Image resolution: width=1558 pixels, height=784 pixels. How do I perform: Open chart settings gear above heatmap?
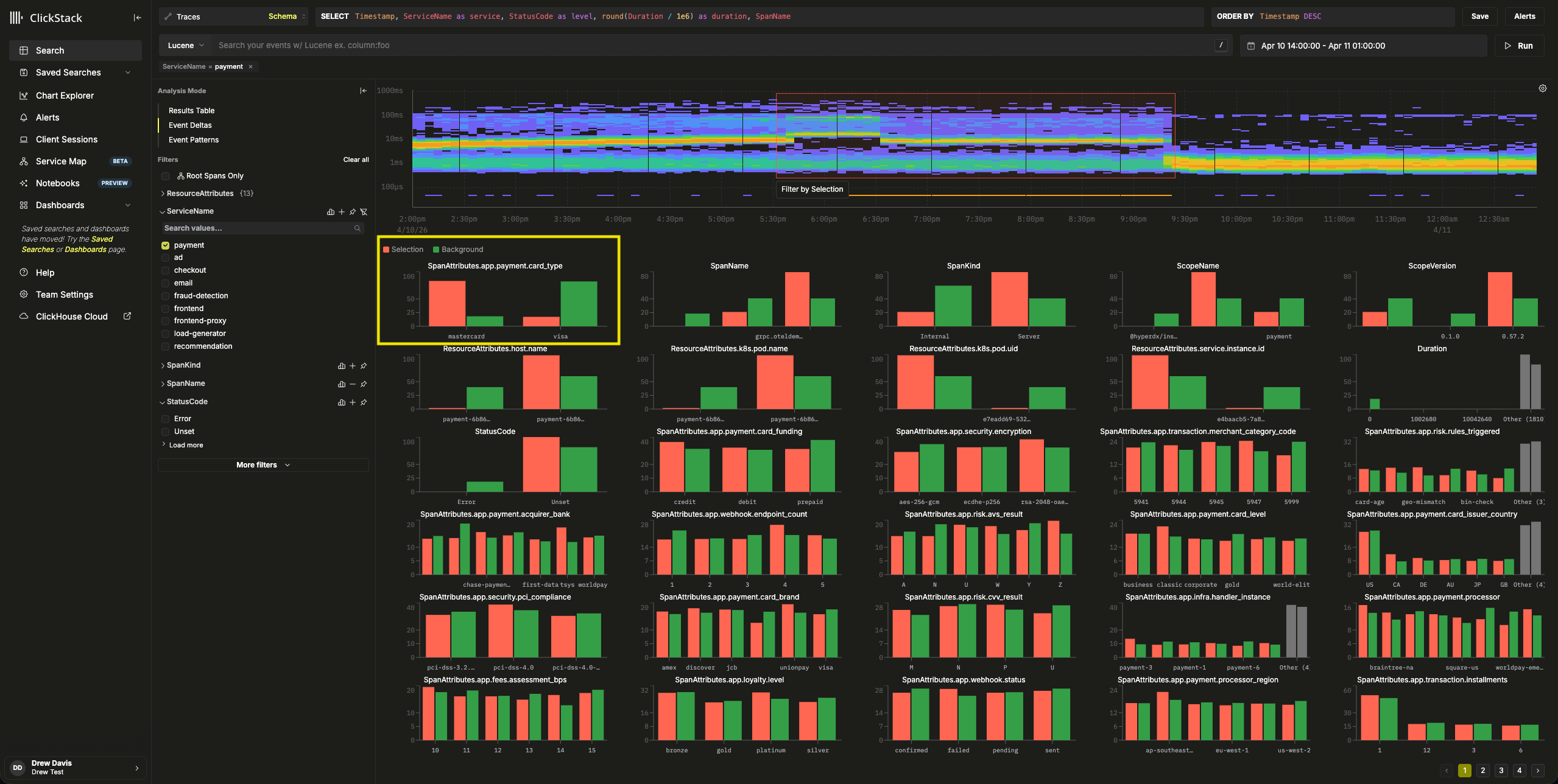click(x=1542, y=88)
